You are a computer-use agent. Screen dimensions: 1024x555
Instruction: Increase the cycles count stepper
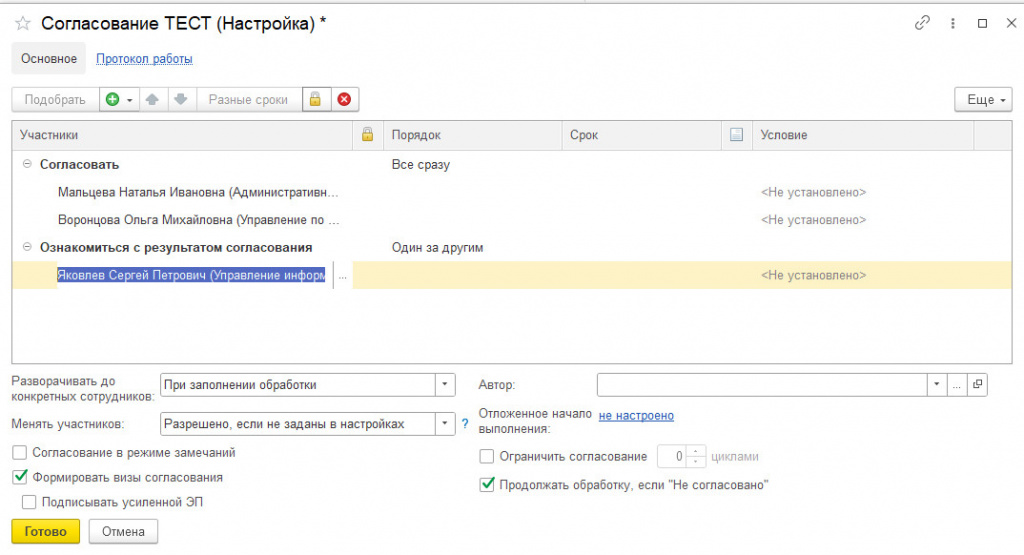click(696, 451)
